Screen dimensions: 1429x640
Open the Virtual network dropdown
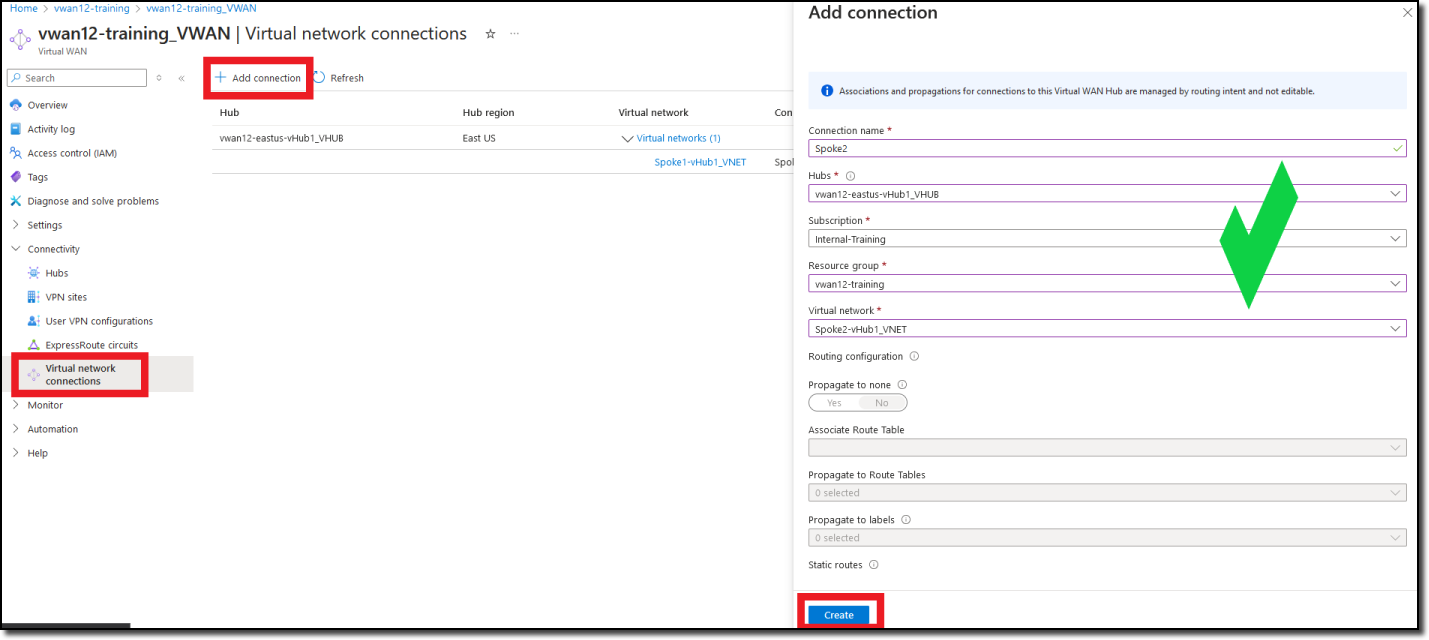pyautogui.click(x=1107, y=329)
